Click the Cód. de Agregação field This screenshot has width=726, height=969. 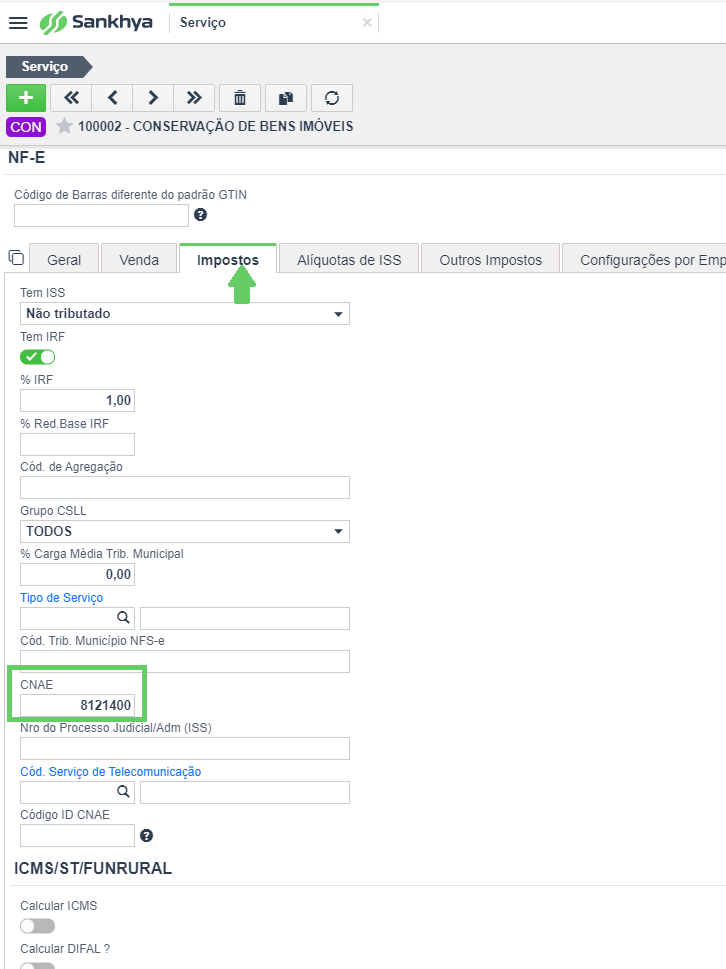185,488
